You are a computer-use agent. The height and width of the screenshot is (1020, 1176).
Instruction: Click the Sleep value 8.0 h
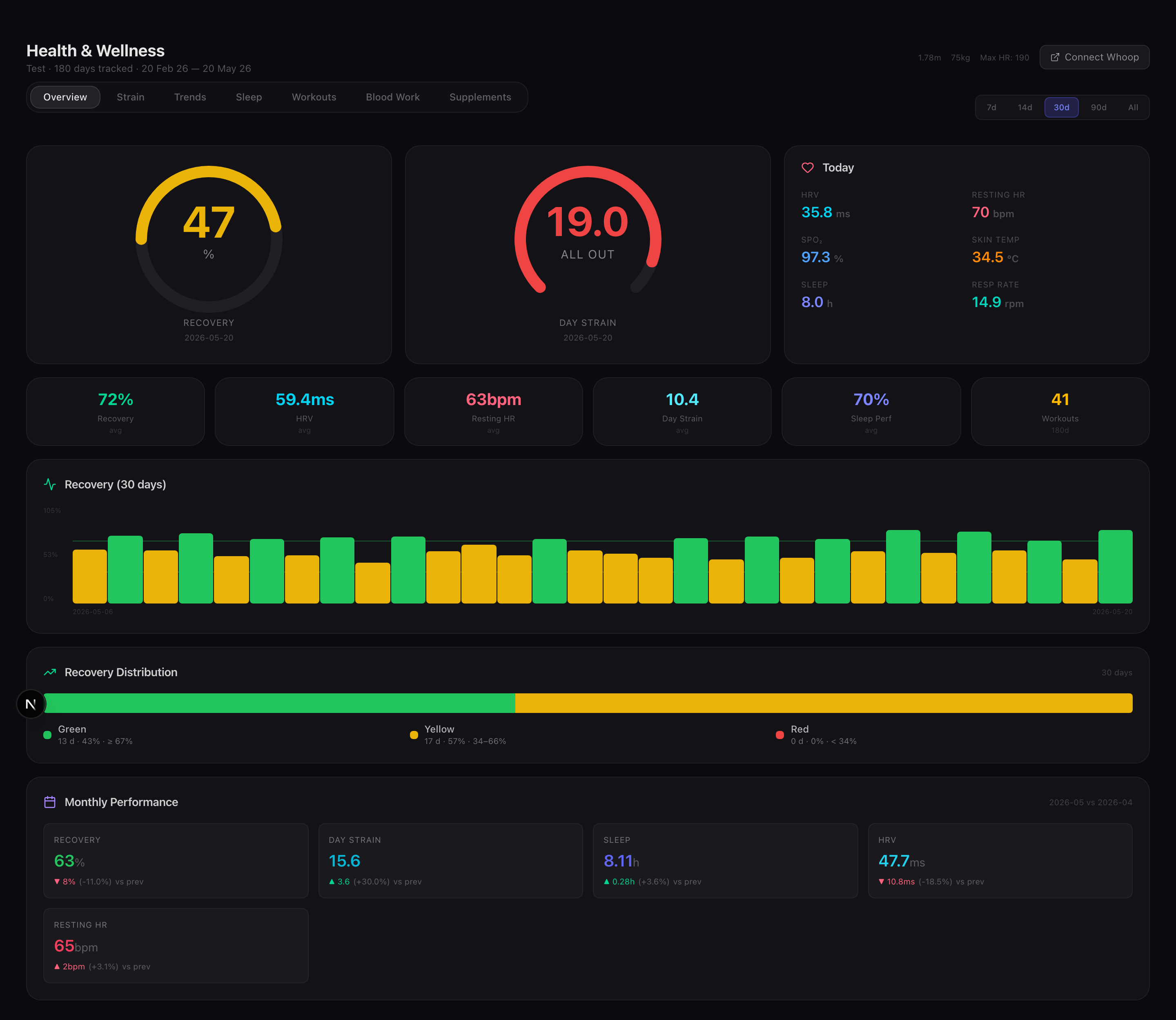point(817,302)
